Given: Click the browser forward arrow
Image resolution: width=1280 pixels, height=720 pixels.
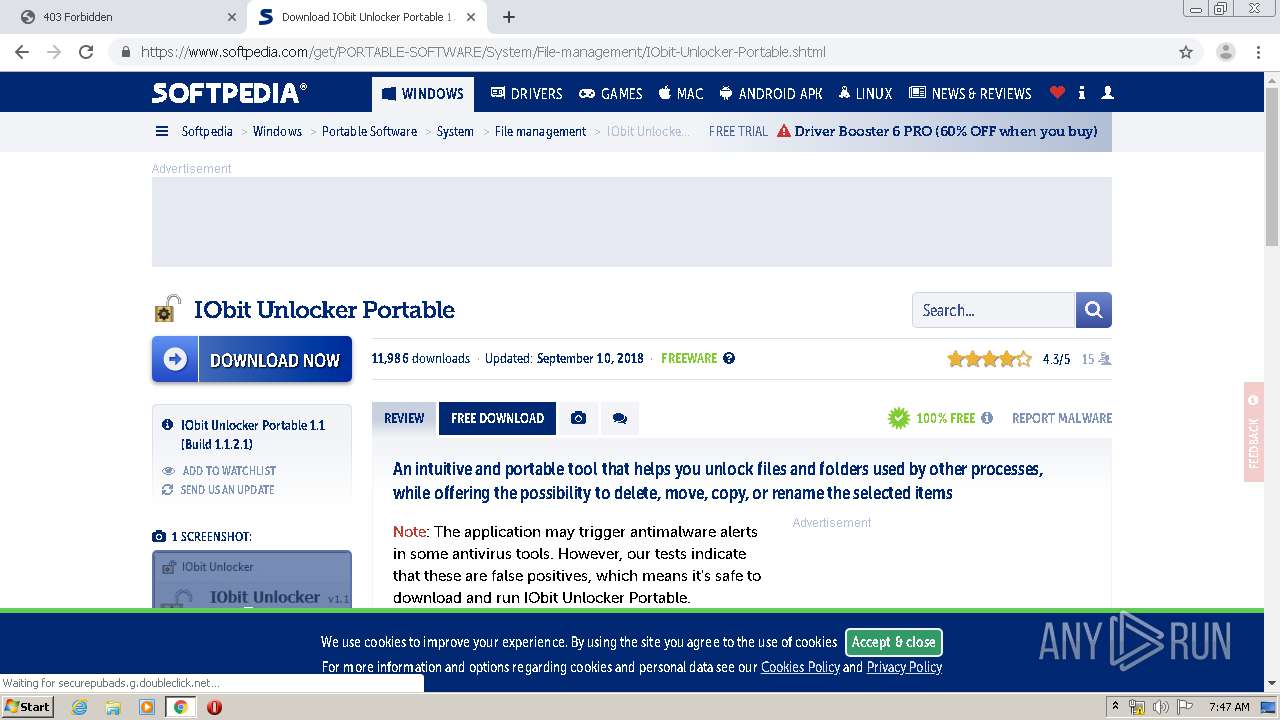Looking at the screenshot, I should point(54,52).
